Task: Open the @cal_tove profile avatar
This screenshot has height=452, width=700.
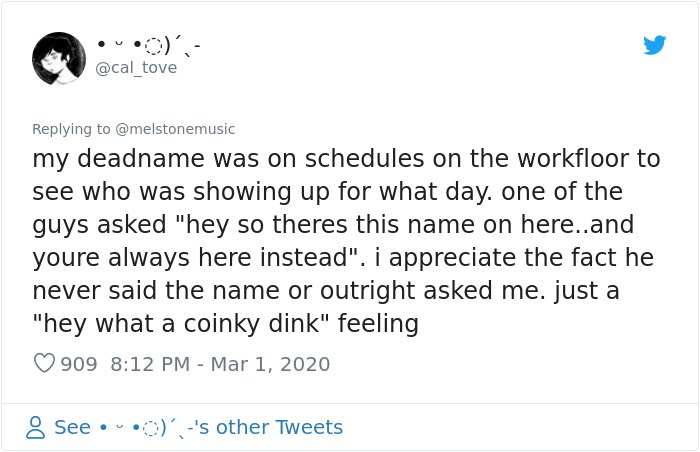Action: click(x=59, y=59)
